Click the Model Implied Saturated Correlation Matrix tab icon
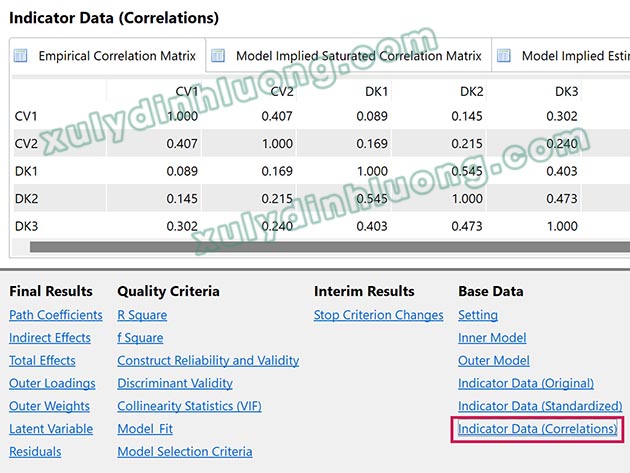 (218, 55)
